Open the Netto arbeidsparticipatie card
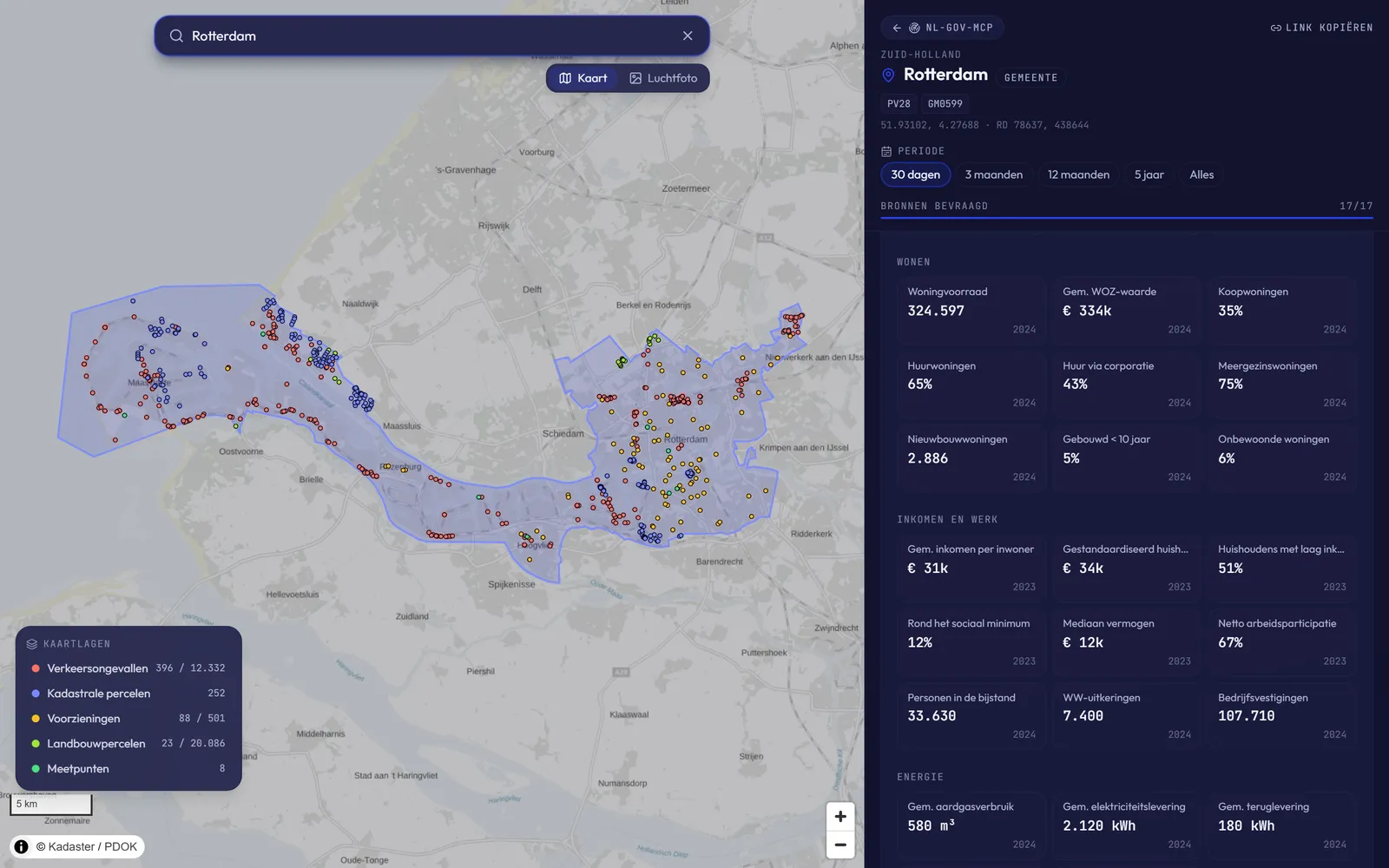This screenshot has width=1389, height=868. 1282,641
